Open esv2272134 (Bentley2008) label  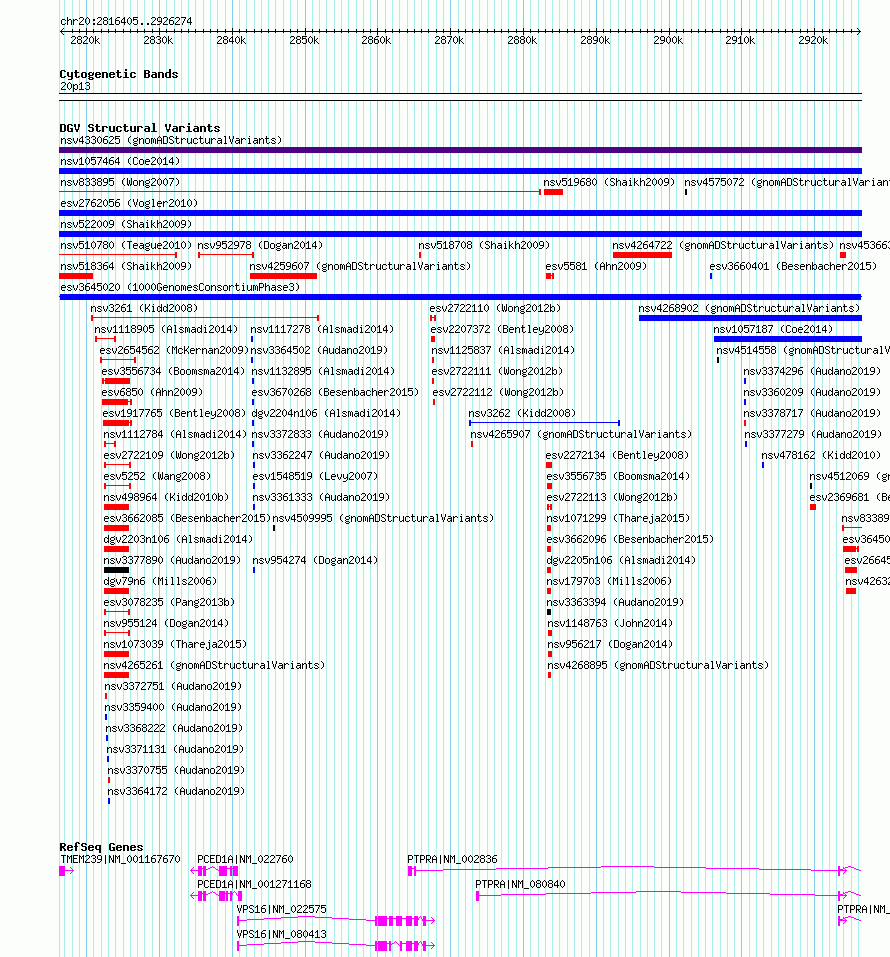pos(617,455)
